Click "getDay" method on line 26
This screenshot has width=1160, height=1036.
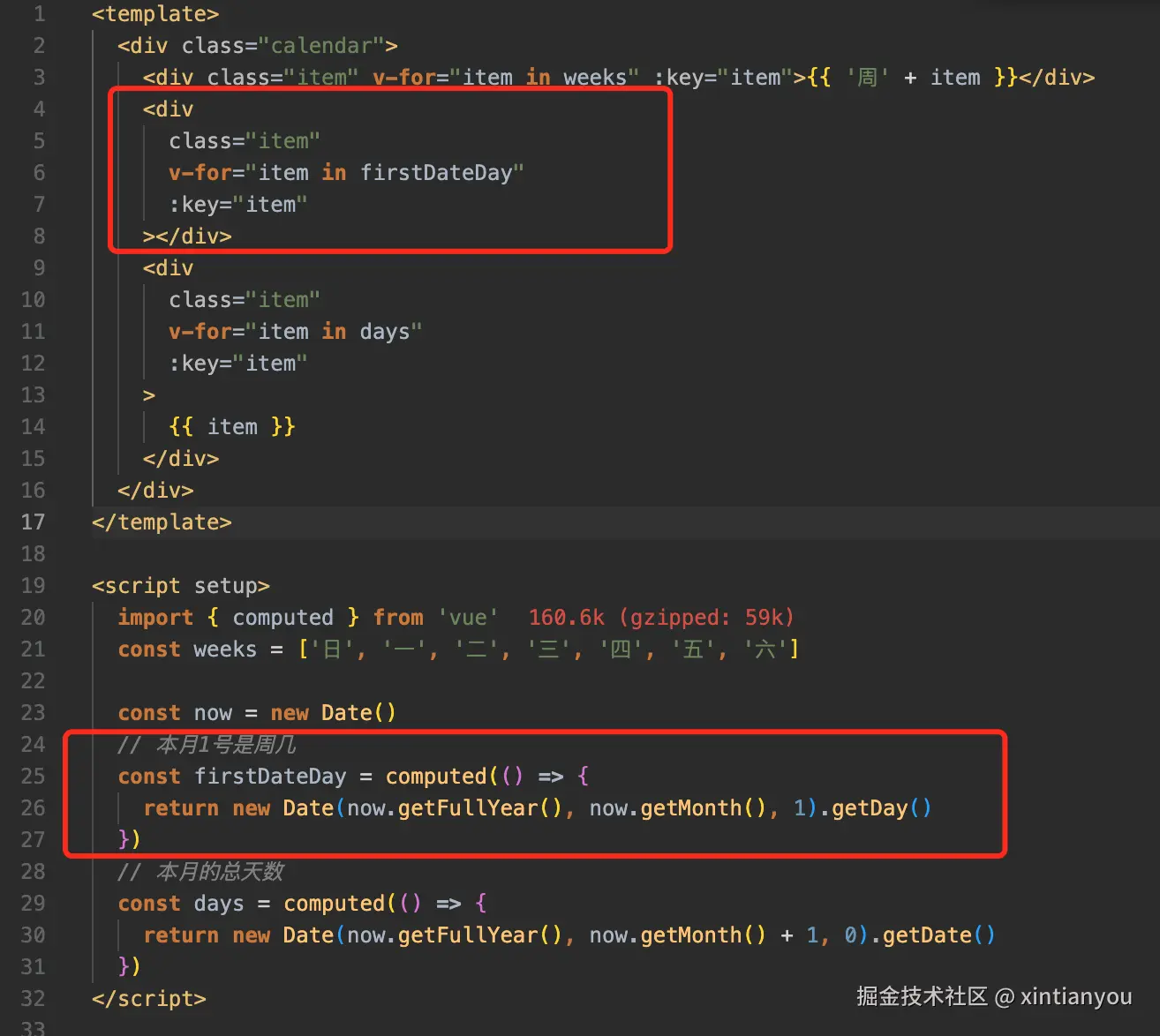click(x=870, y=808)
